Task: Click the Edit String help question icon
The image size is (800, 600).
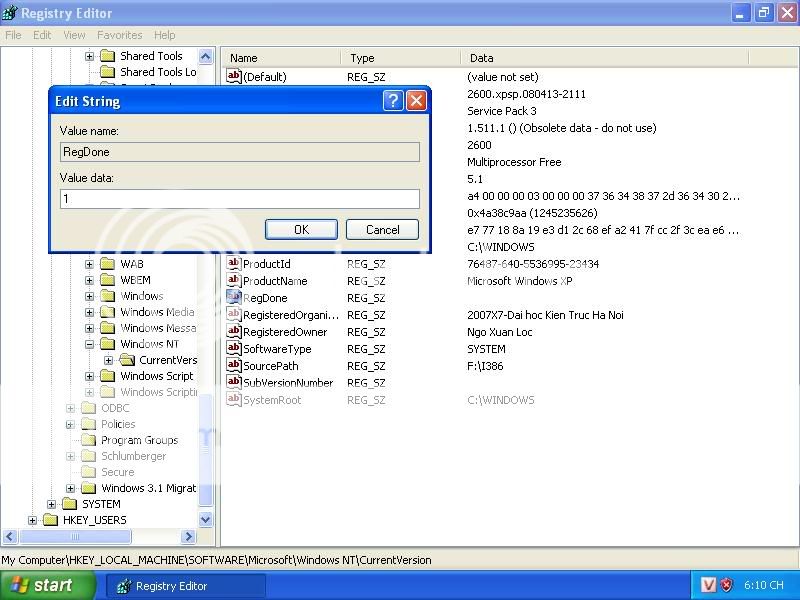Action: pos(393,101)
